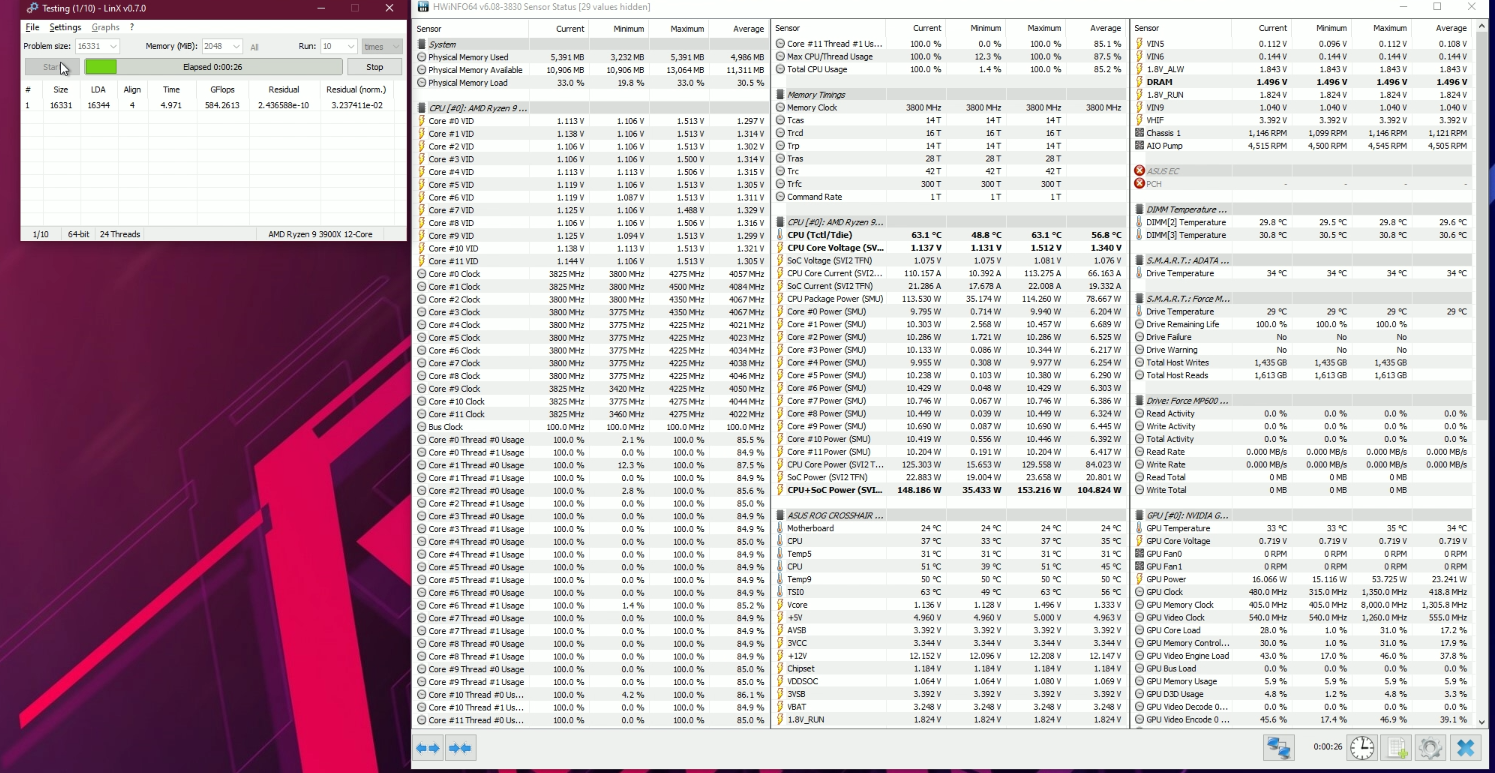Image resolution: width=1495 pixels, height=773 pixels.
Task: Click the icon beside Total CPU Usage
Action: click(x=780, y=69)
